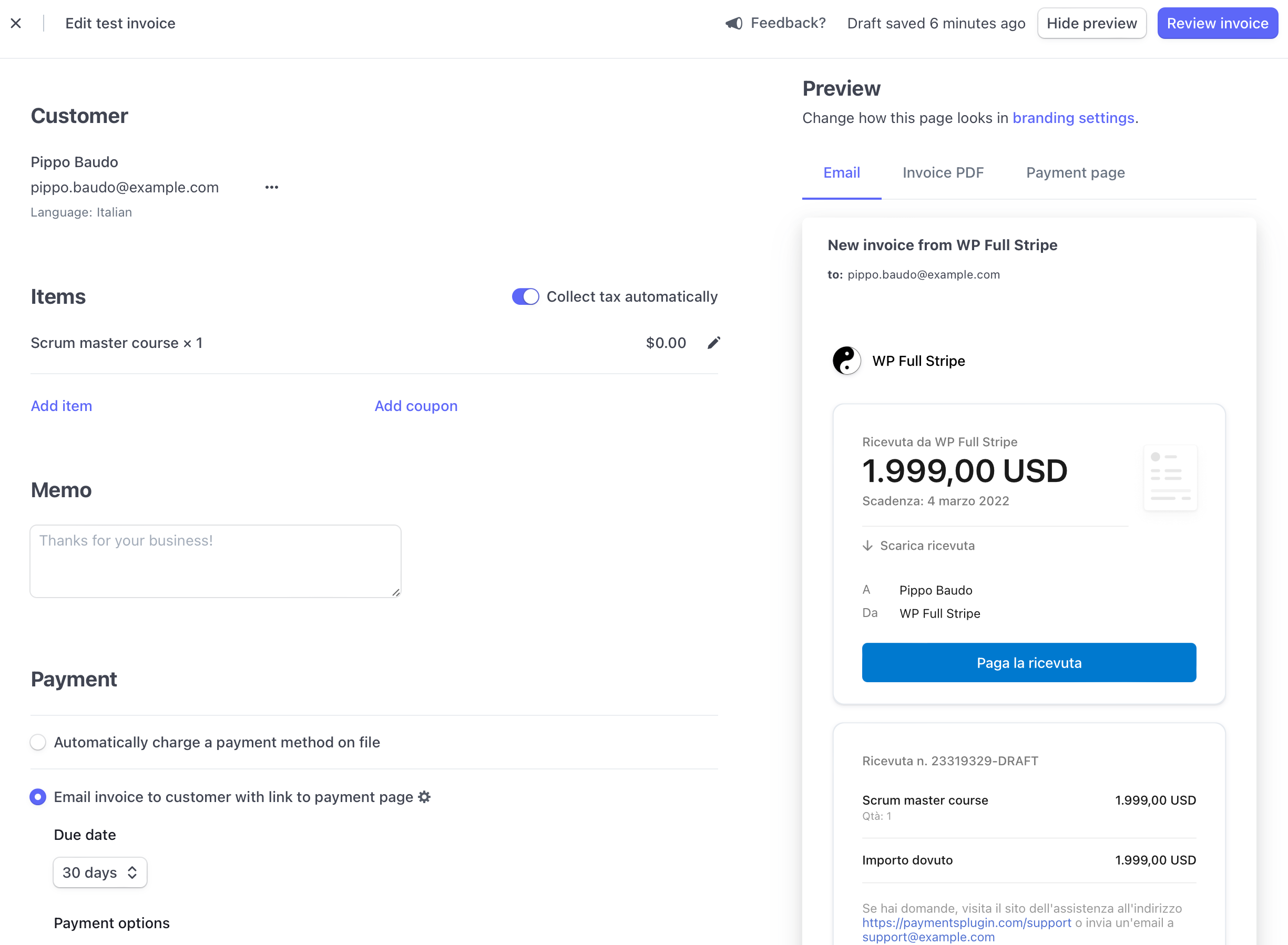1288x945 pixels.
Task: Click the feedback megaphone icon
Action: point(731,22)
